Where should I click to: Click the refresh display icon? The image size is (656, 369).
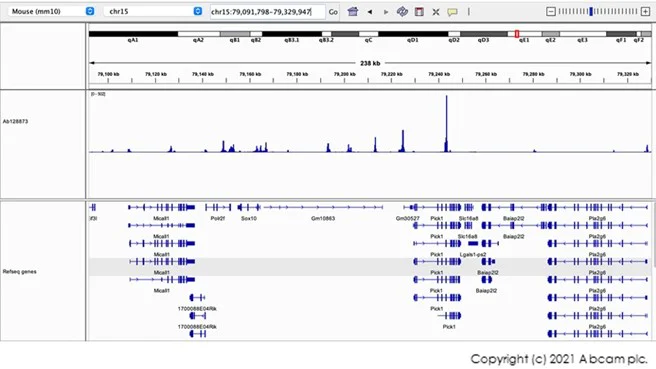coord(402,12)
